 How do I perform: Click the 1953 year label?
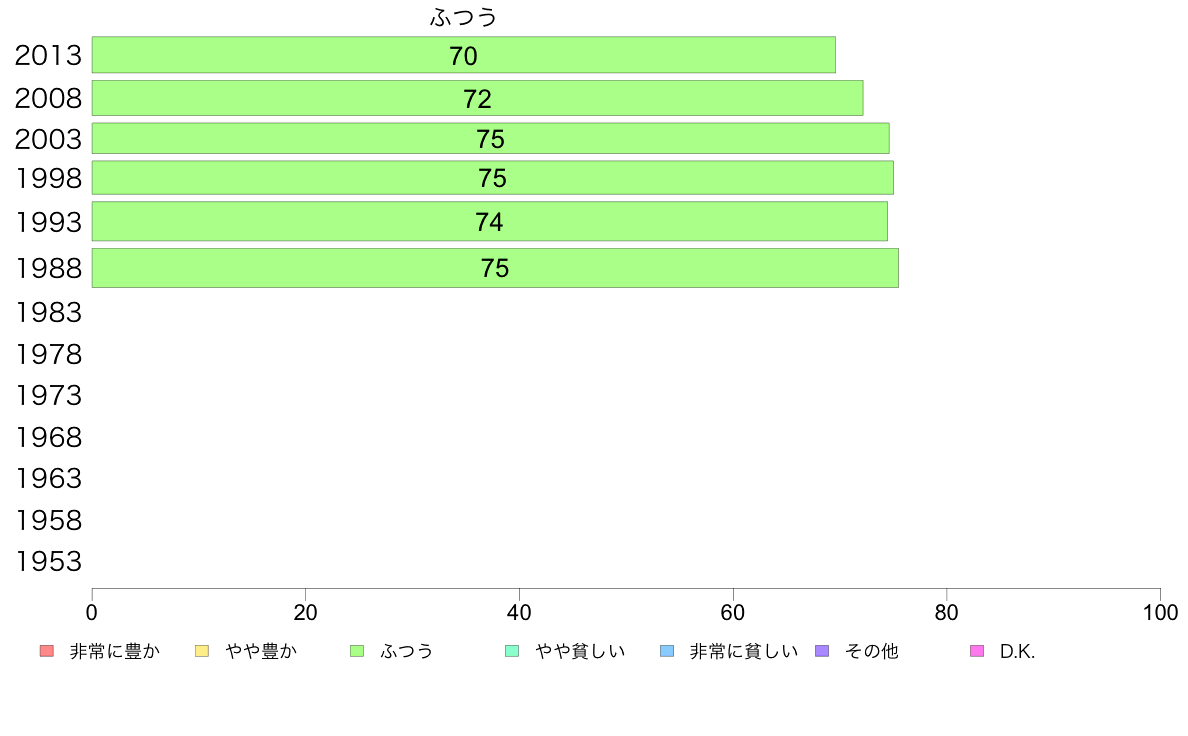48,562
